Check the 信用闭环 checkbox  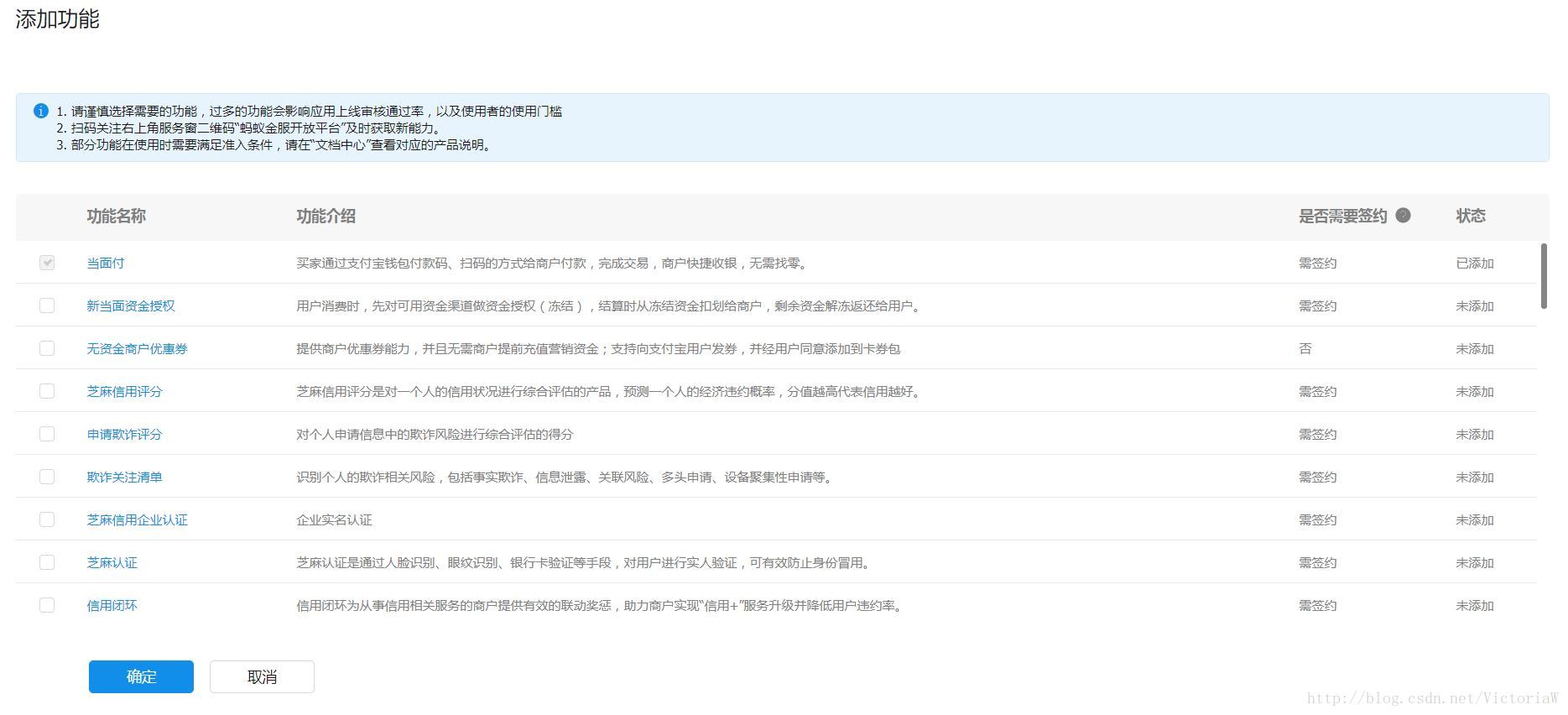coord(47,605)
